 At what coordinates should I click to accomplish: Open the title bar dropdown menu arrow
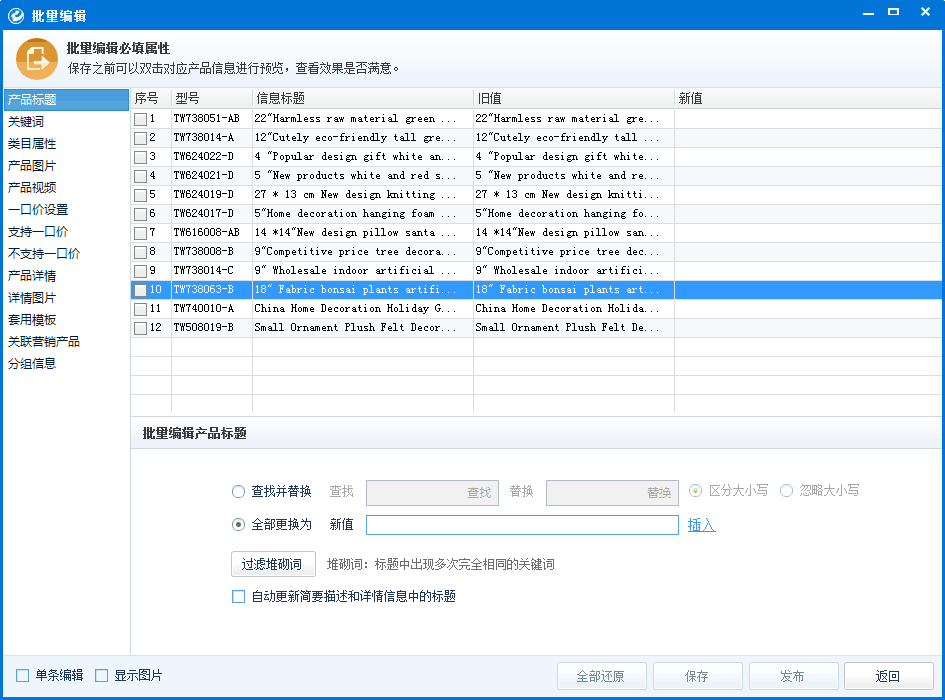[x=866, y=12]
